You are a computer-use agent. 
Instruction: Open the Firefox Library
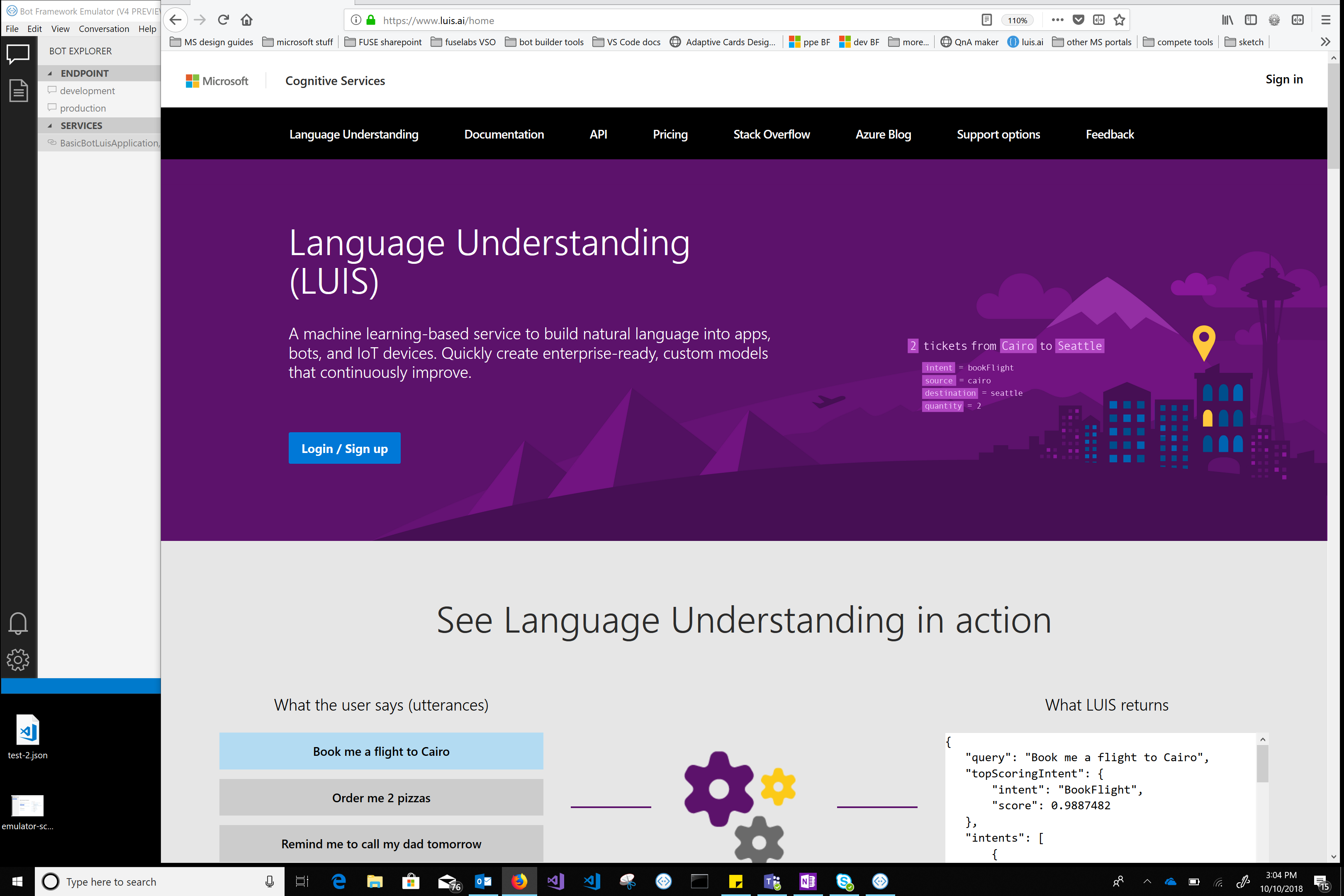(1227, 20)
